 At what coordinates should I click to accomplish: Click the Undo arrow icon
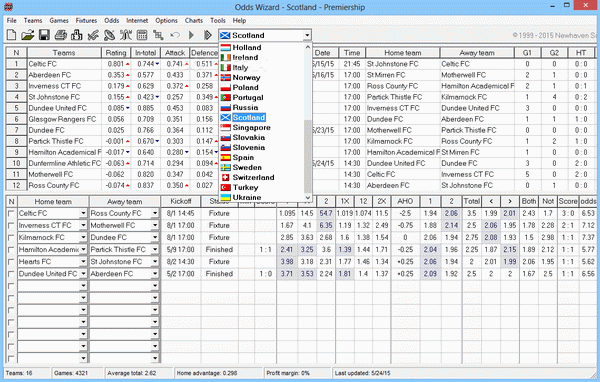click(175, 35)
